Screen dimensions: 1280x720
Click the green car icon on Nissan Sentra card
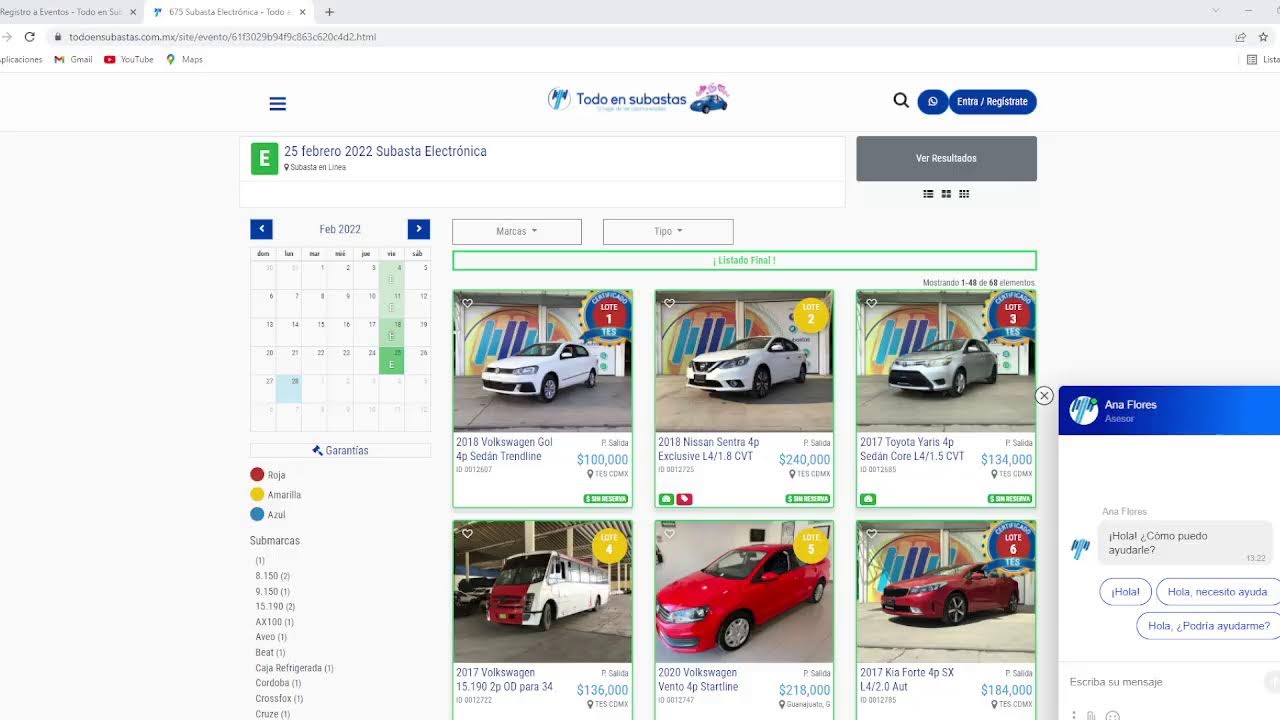666,499
